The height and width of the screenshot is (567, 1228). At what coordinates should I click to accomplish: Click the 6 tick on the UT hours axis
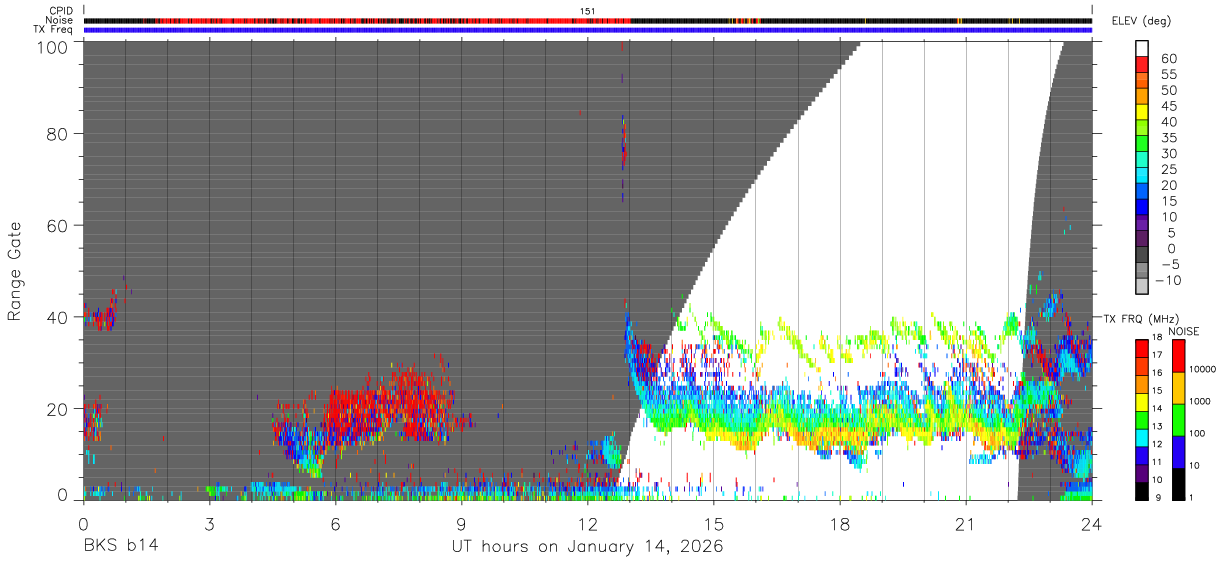coord(335,524)
